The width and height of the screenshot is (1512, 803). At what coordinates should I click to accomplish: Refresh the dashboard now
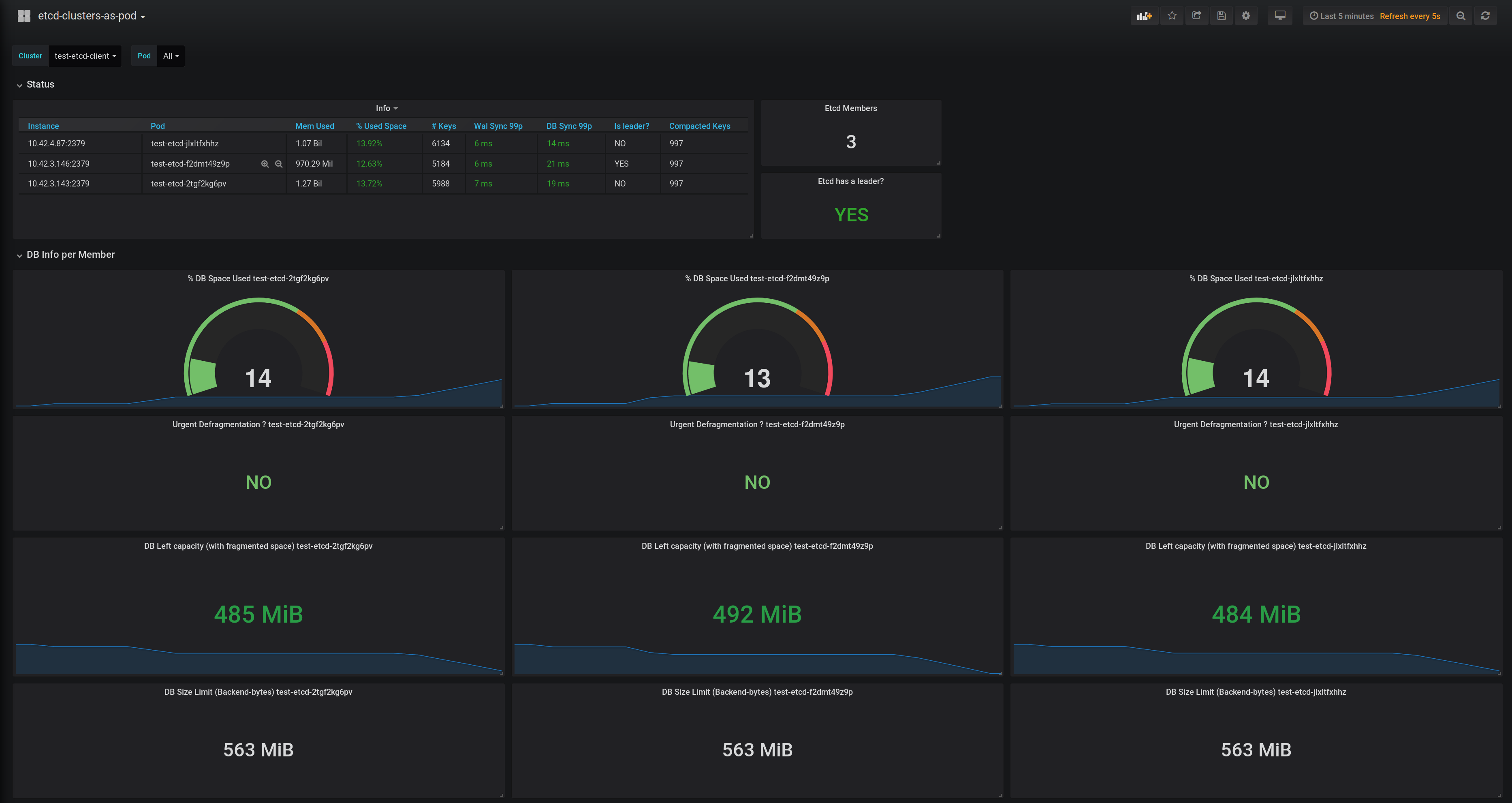(x=1485, y=16)
